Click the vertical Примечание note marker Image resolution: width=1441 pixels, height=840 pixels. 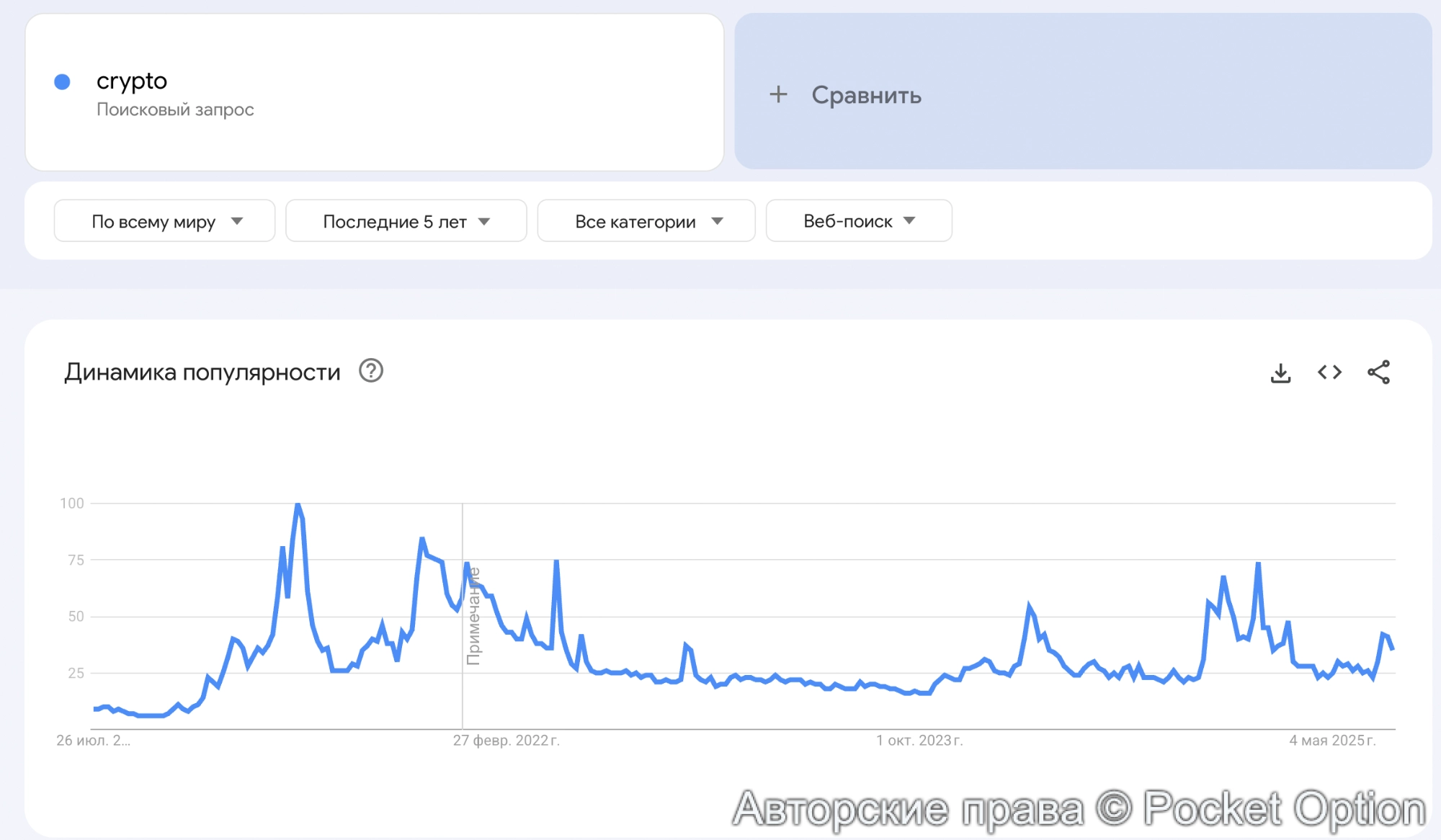tap(473, 616)
